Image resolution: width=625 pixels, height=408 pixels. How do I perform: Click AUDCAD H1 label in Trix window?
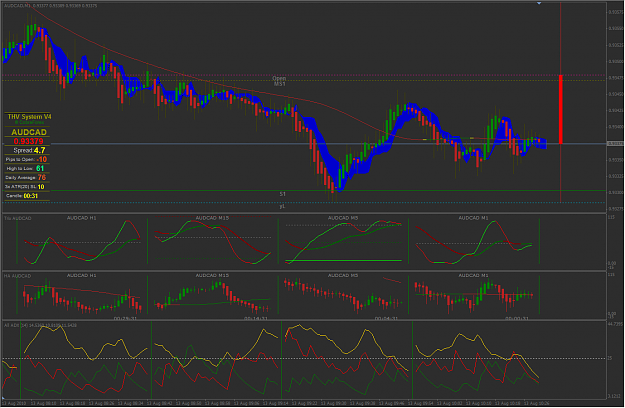[x=81, y=218]
